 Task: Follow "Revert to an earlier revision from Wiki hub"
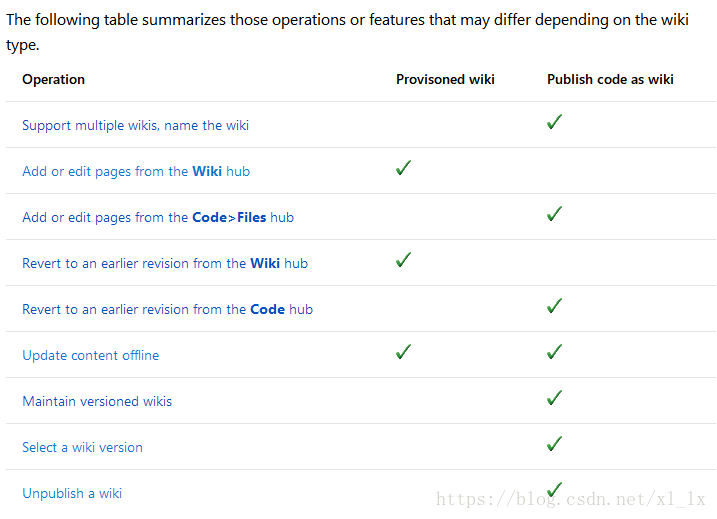point(165,263)
